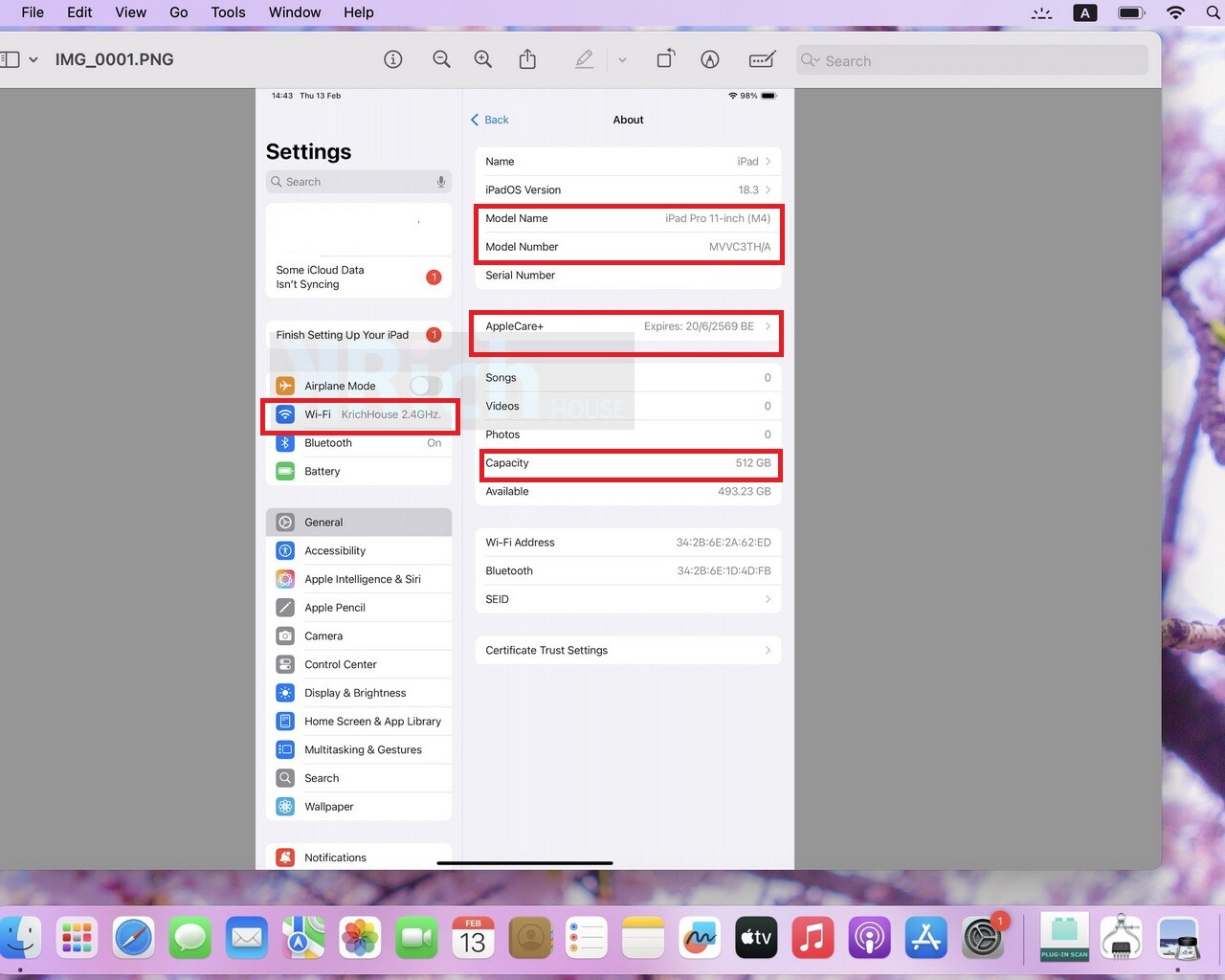Screen dimensions: 1225x980
Task: Click 'Some iCloud Data Isn't Syncing' notice
Action: tap(359, 278)
